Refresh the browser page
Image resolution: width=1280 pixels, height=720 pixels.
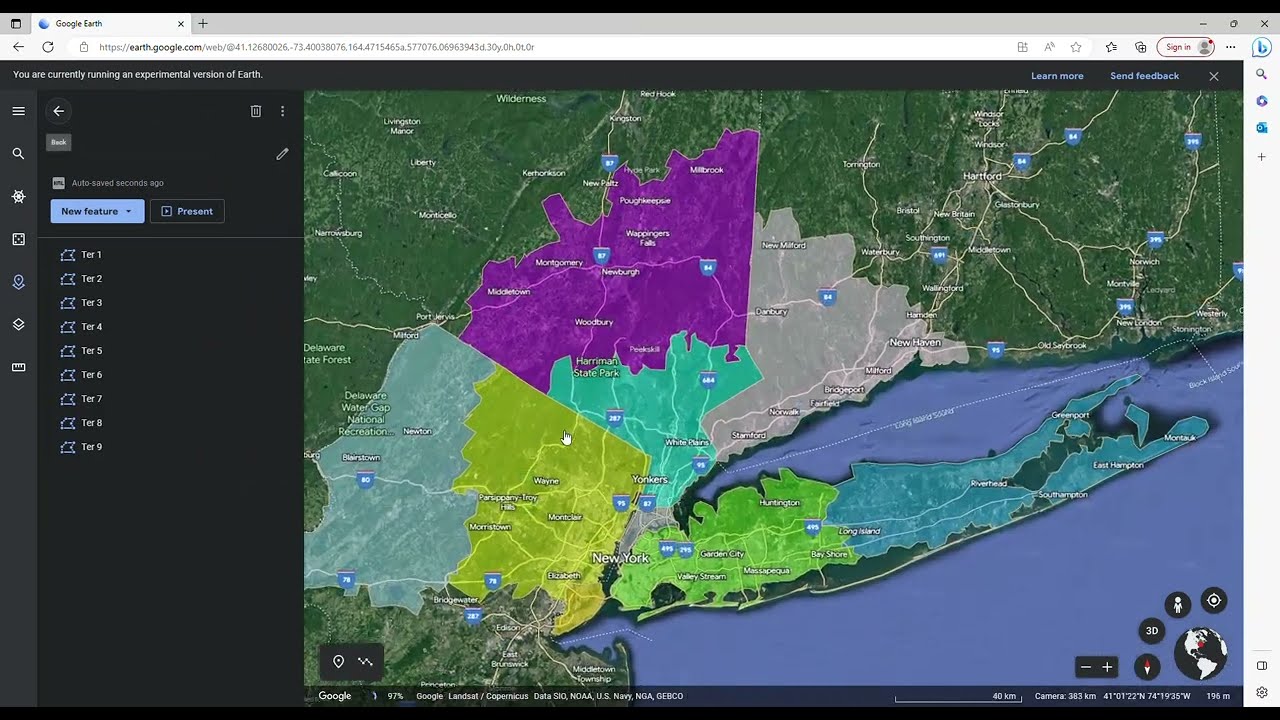[48, 47]
